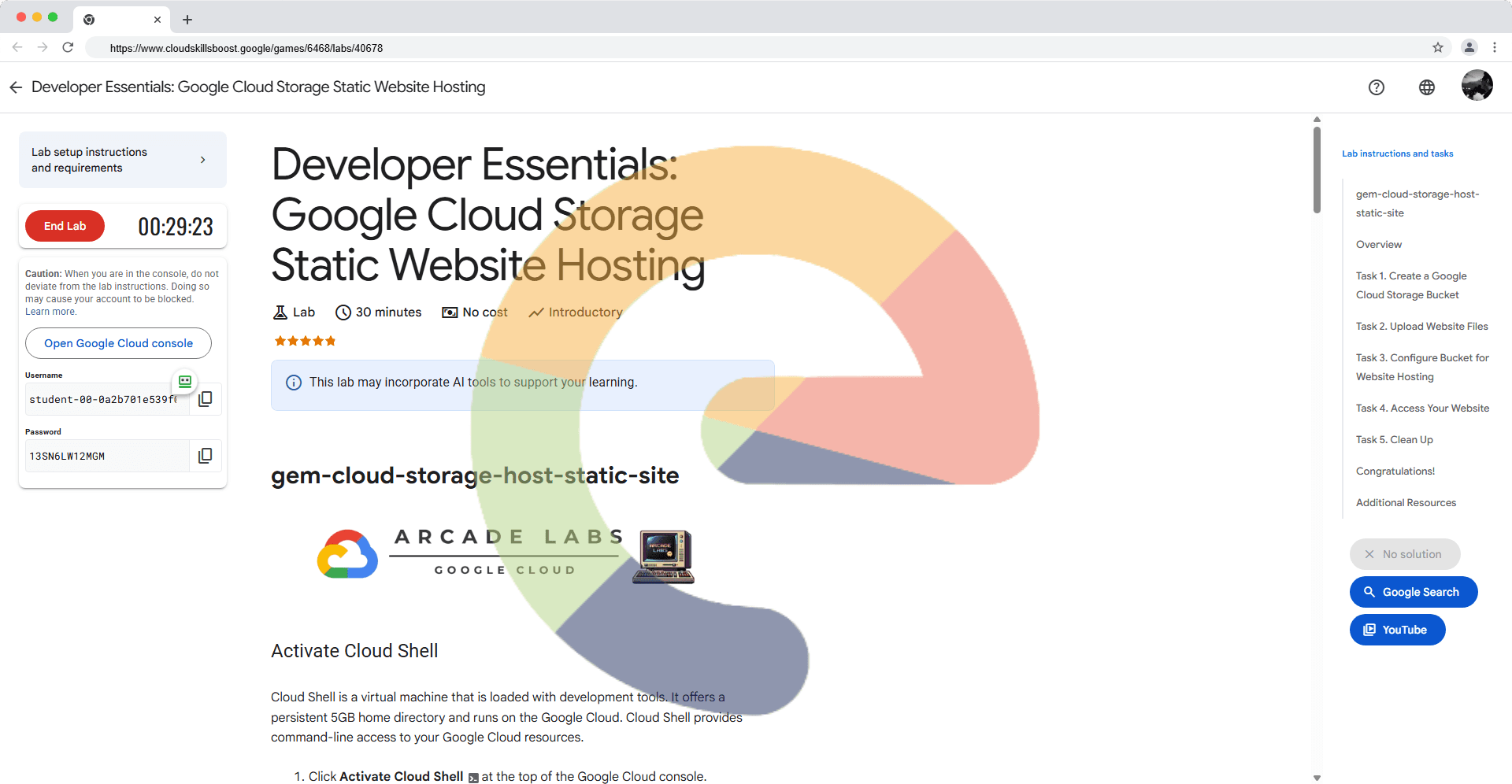The width and height of the screenshot is (1512, 784).
Task: Open the language globe icon
Action: (x=1426, y=87)
